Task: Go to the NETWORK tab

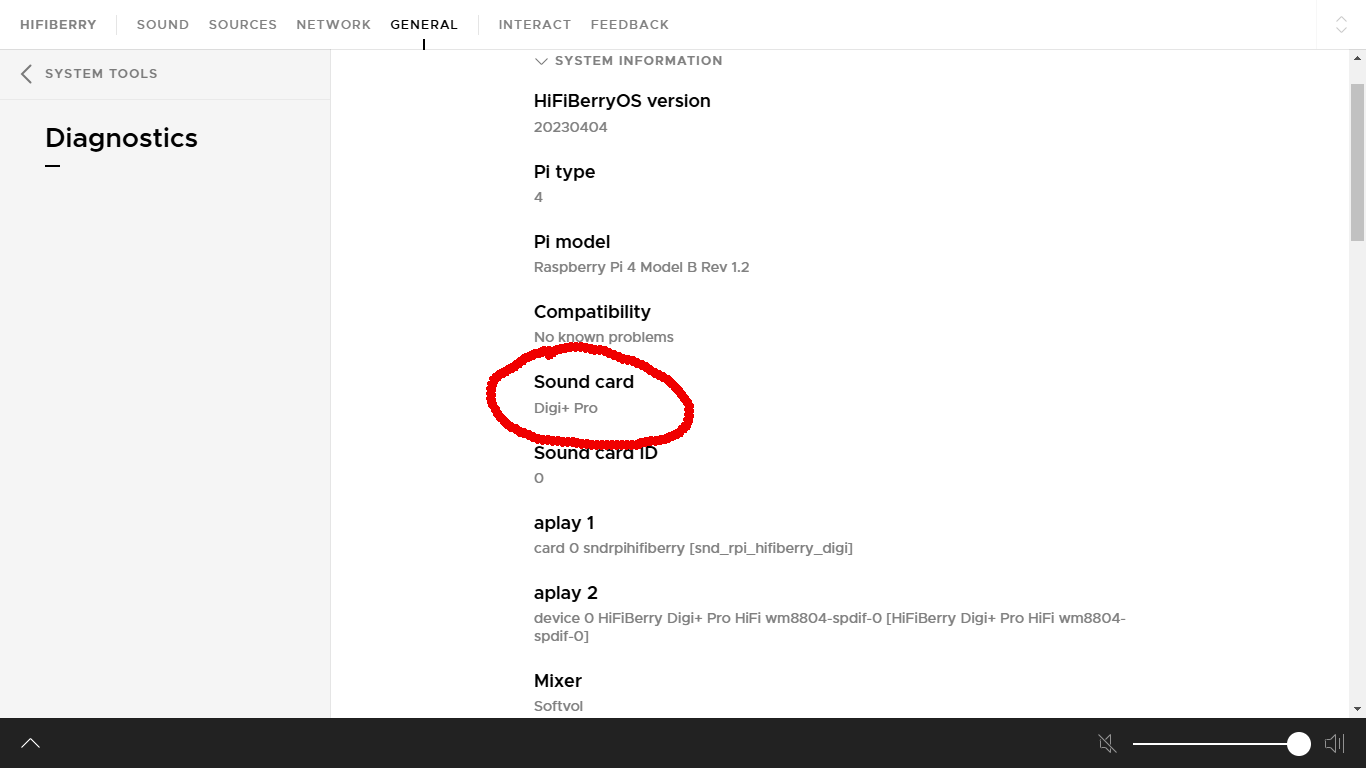Action: click(x=333, y=24)
